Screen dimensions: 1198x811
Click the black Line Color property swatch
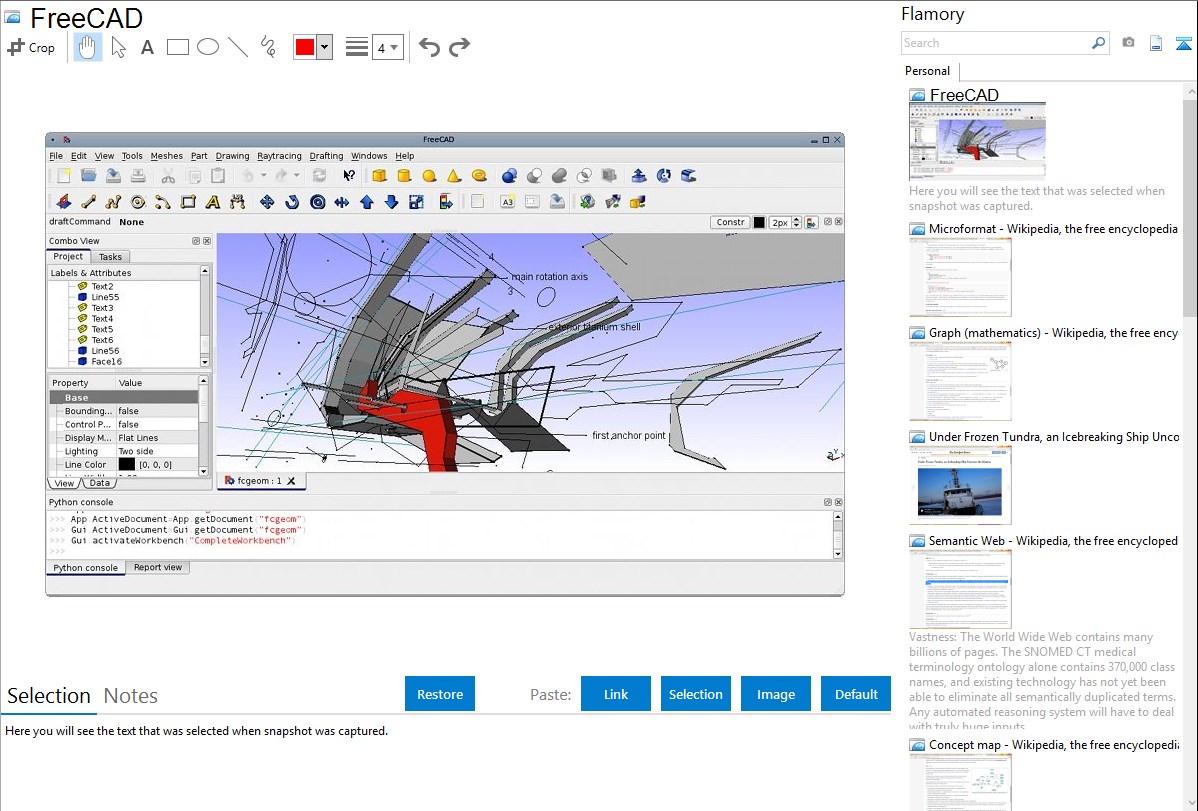pos(127,464)
